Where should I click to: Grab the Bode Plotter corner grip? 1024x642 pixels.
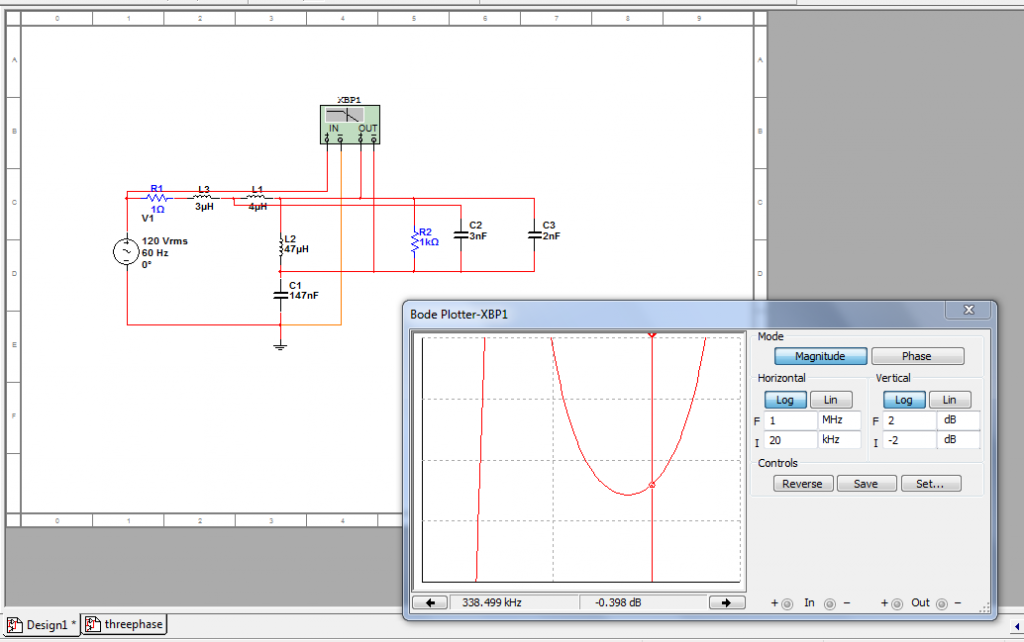point(984,609)
